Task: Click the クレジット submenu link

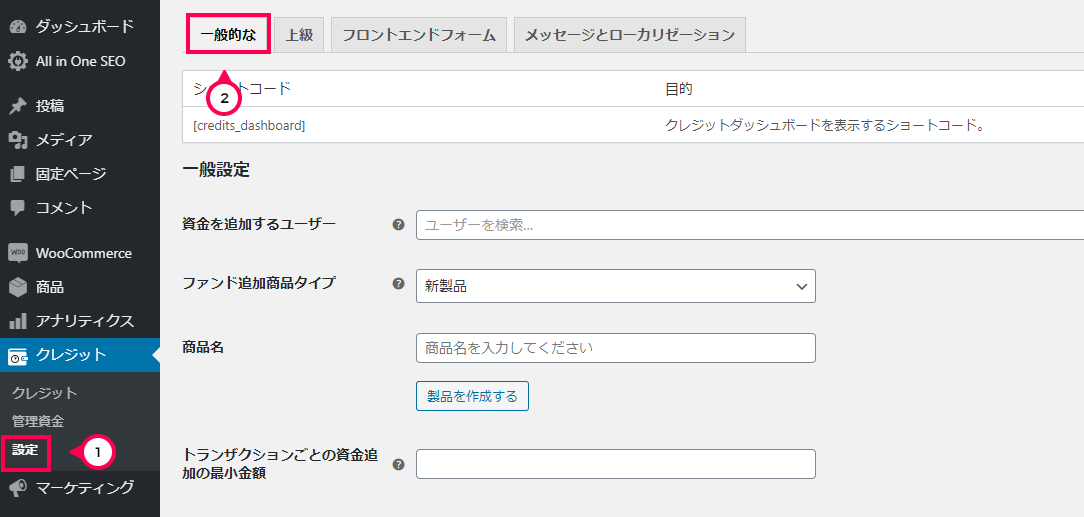Action: coord(44,393)
